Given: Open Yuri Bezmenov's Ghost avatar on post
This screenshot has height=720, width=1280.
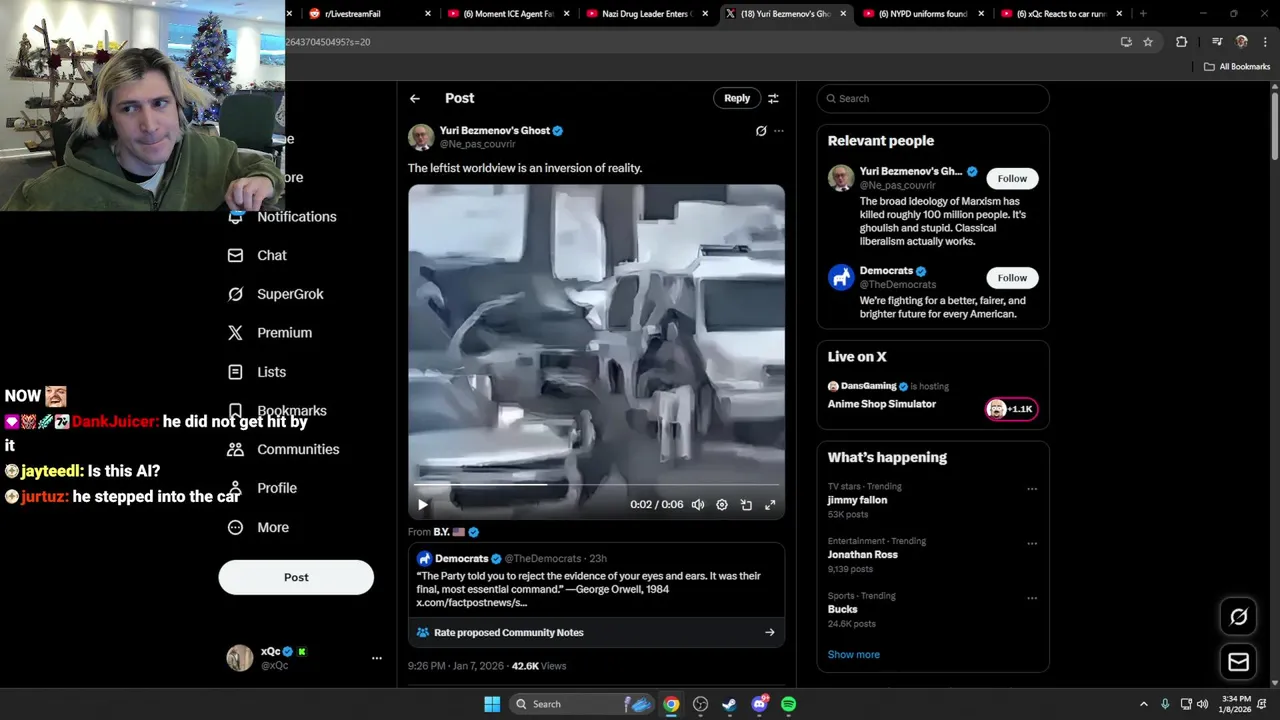Looking at the screenshot, I should coord(421,137).
